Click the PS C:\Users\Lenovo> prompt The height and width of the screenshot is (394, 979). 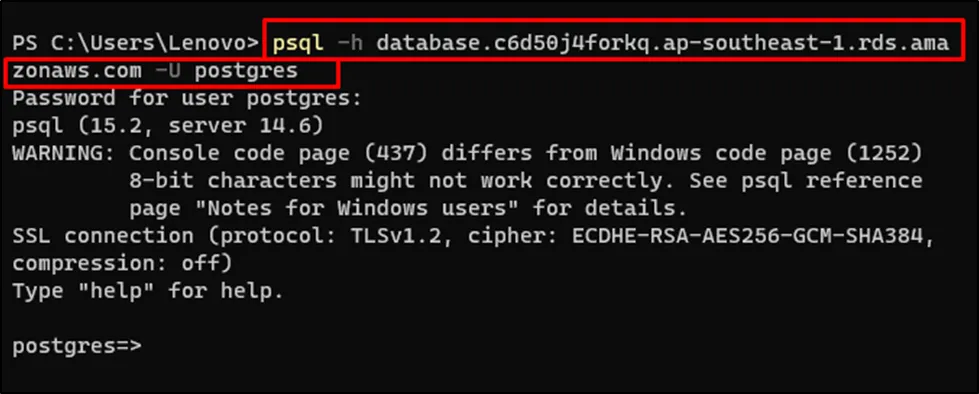(135, 44)
